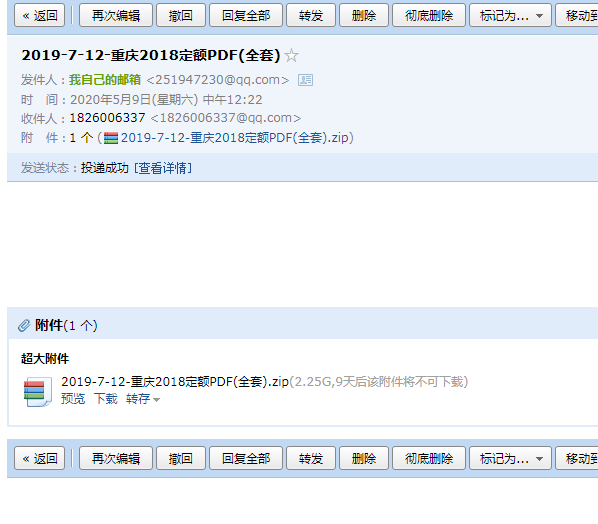This screenshot has height=524, width=598.
Task: Open sender contact card icon
Action: point(305,80)
